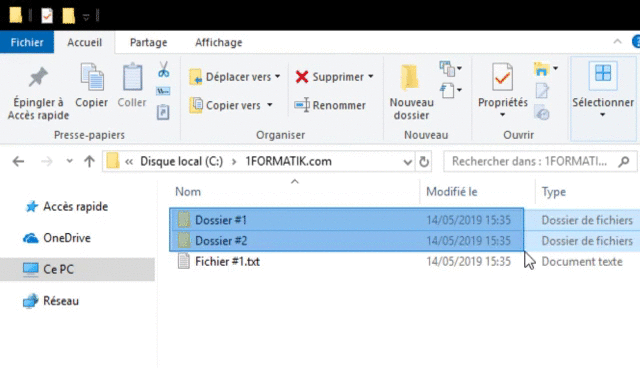This screenshot has width=640, height=368.
Task: Switch to the Affichage tab
Action: (x=219, y=42)
